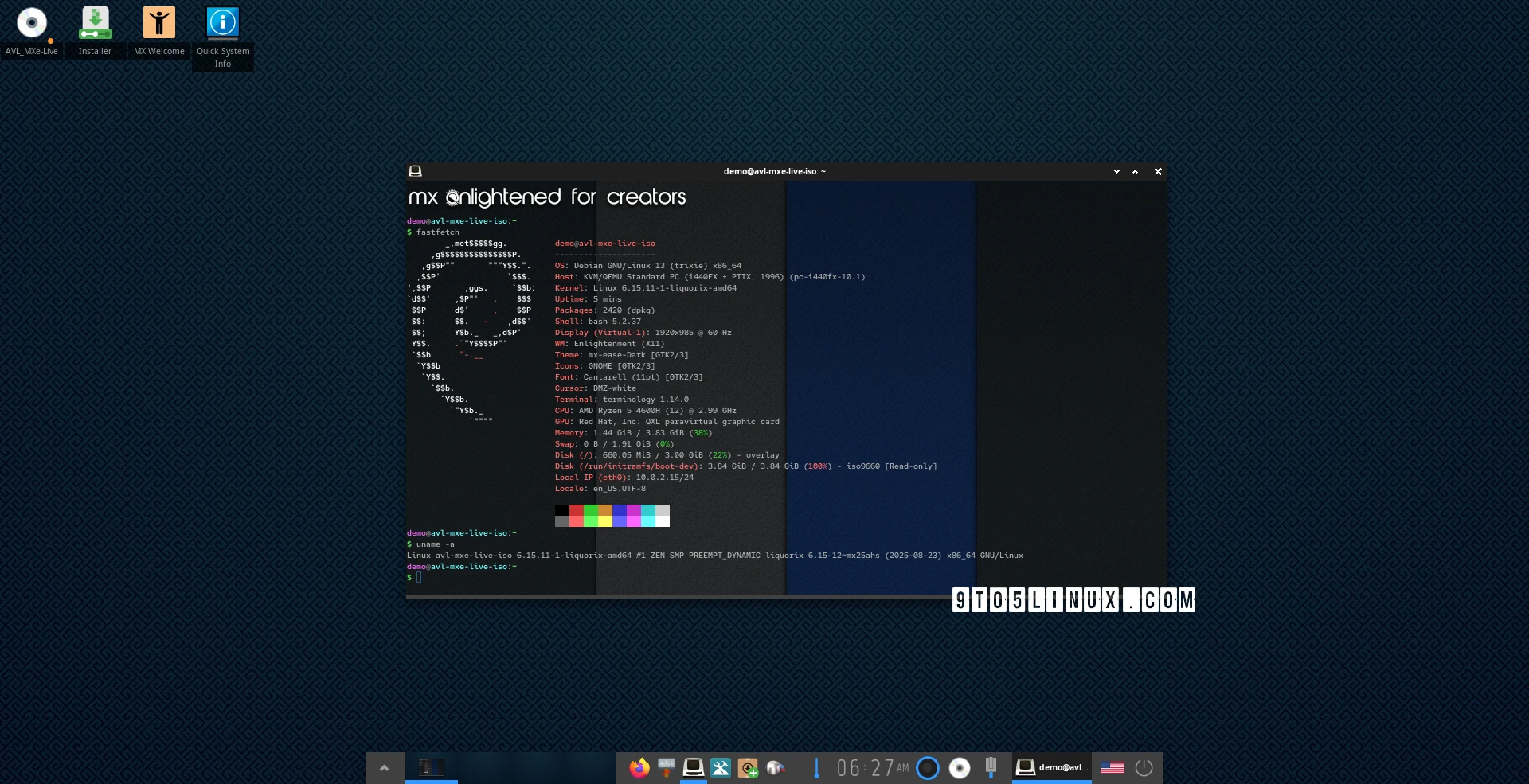Open the AVL_MXe-Live disc desktop icon
This screenshot has width=1529, height=784.
32,24
